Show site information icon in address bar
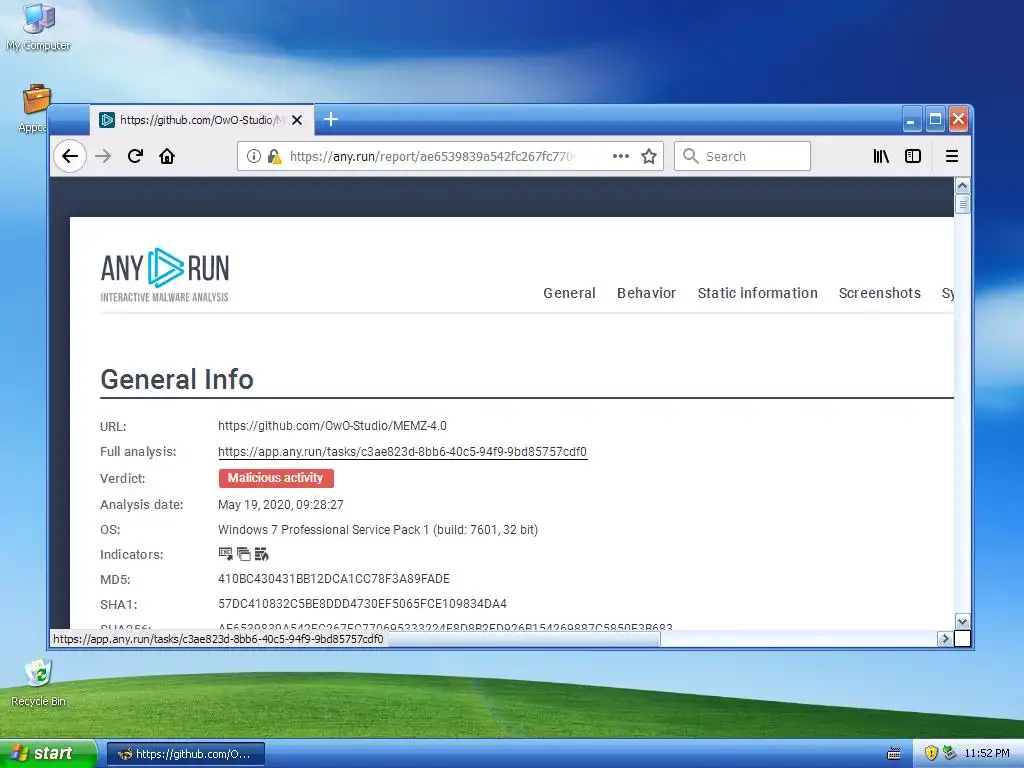Screen dimensions: 1024x768 253,156
